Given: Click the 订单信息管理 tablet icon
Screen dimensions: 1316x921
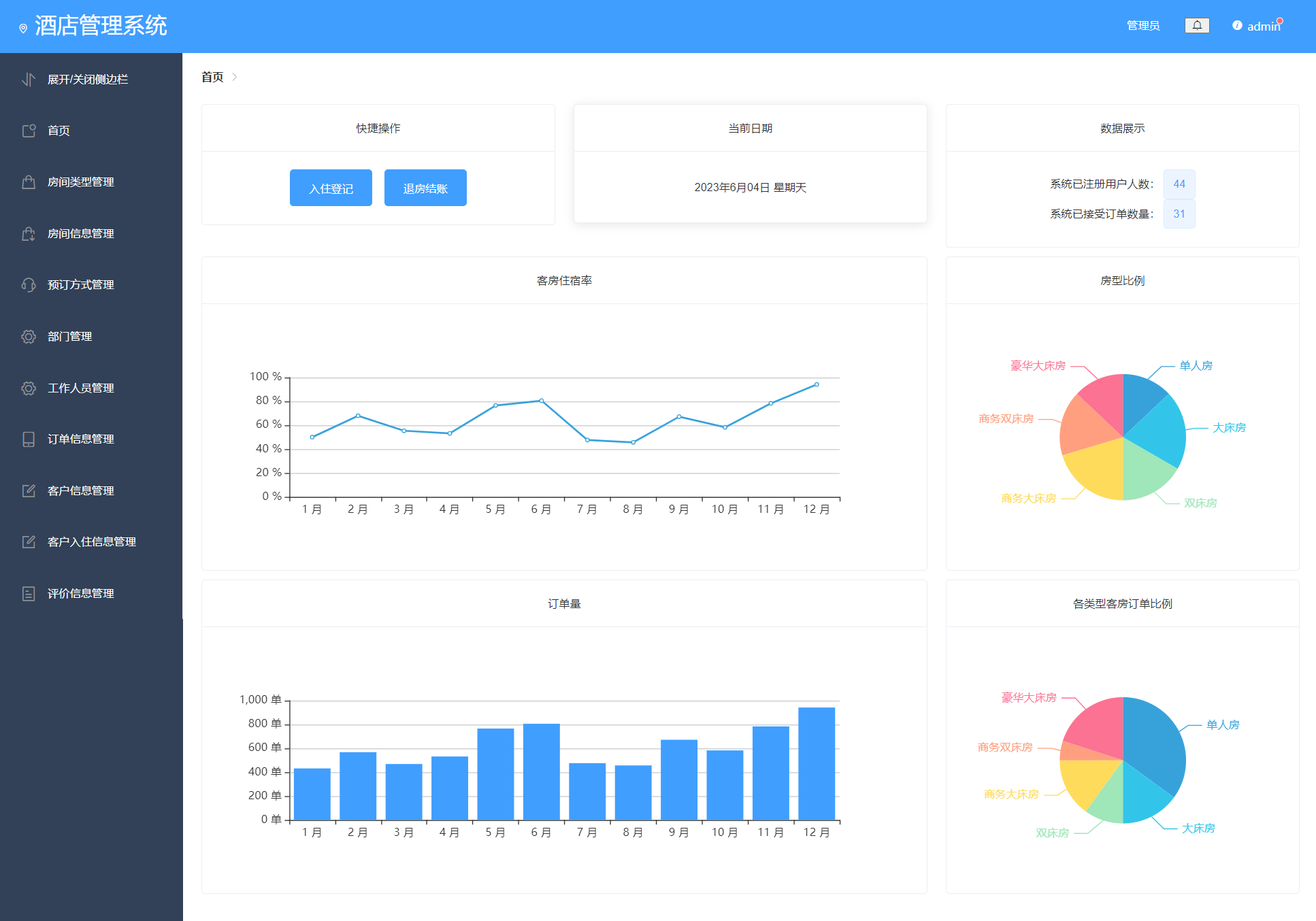Looking at the screenshot, I should coord(29,439).
